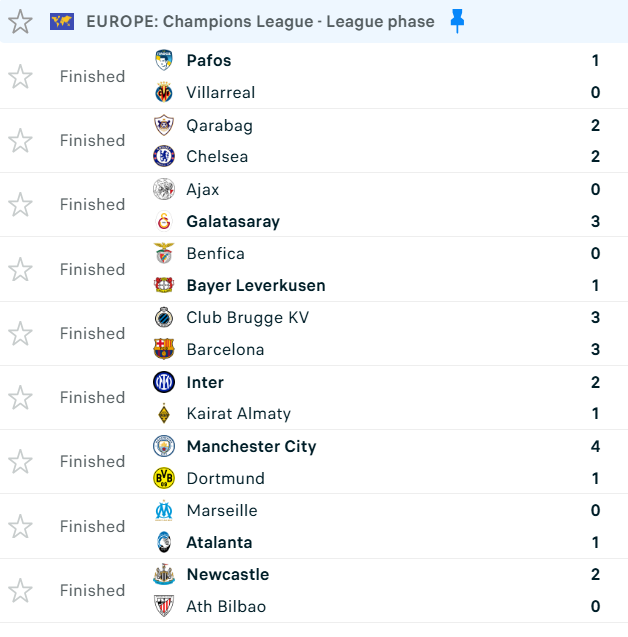The image size is (628, 637).
Task: Click the Europe map flag icon
Action: (x=62, y=21)
